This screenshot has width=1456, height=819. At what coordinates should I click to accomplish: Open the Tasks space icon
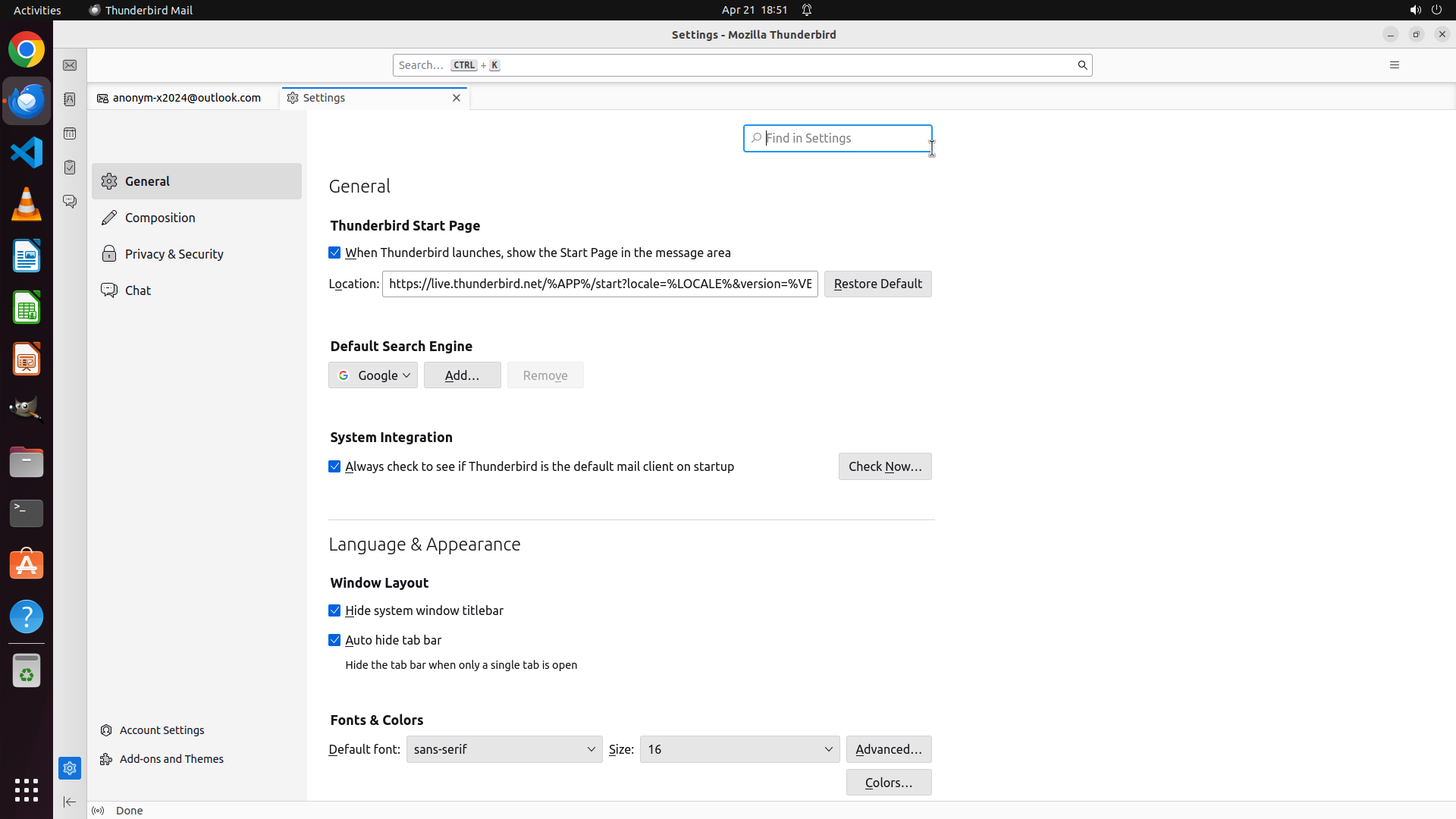point(70,168)
